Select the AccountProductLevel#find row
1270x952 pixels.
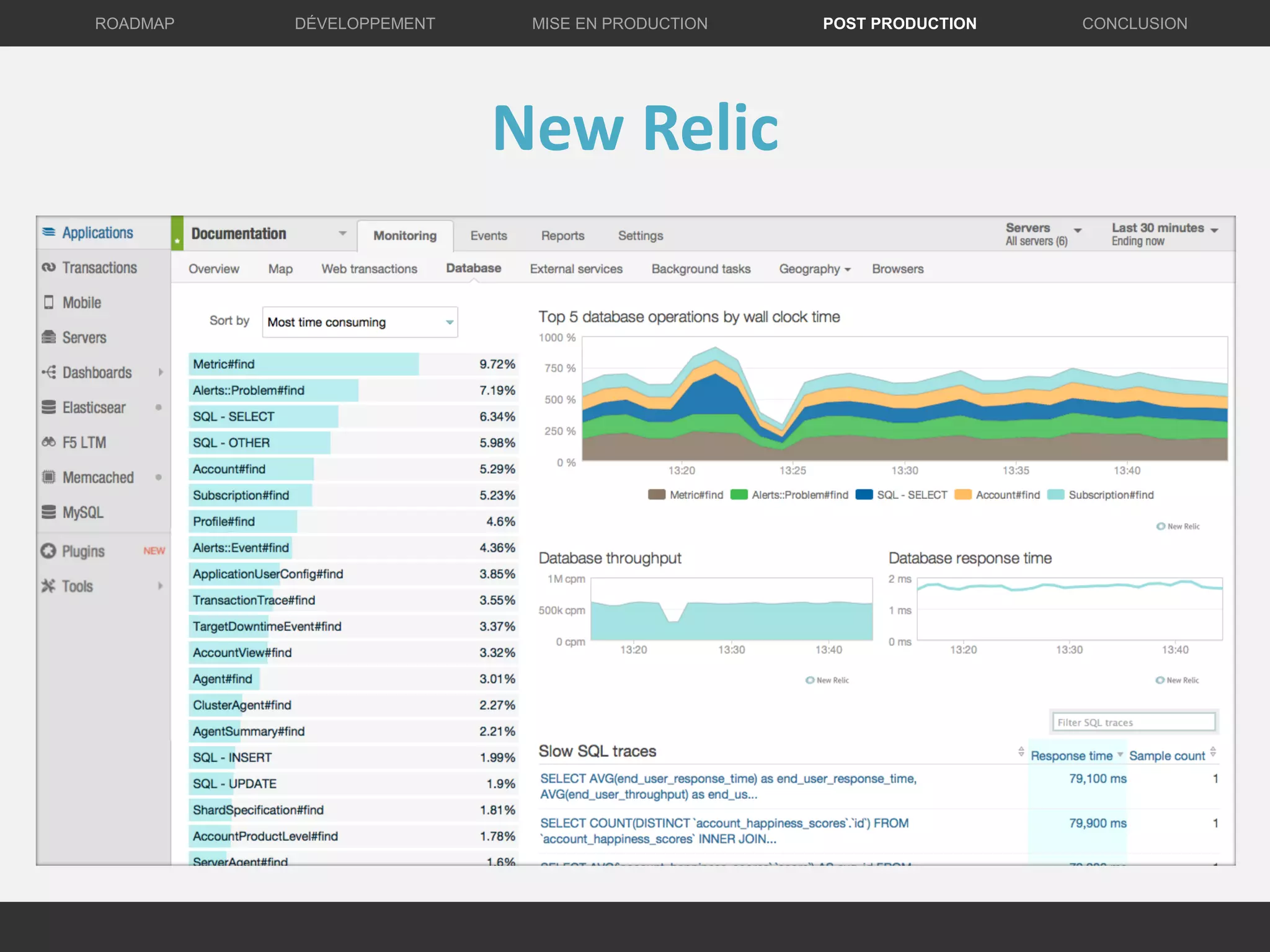click(353, 836)
